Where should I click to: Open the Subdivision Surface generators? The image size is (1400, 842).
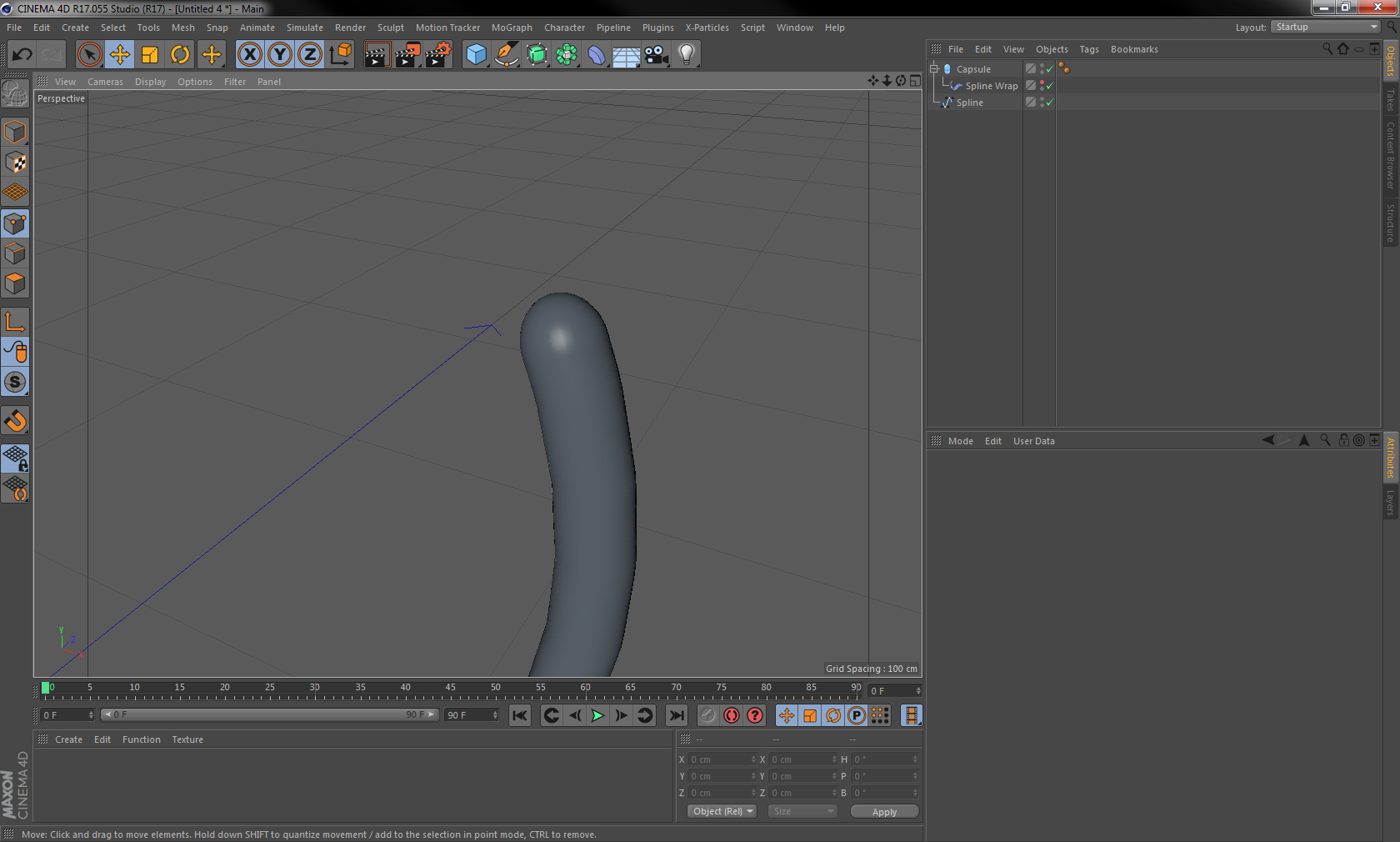click(537, 55)
